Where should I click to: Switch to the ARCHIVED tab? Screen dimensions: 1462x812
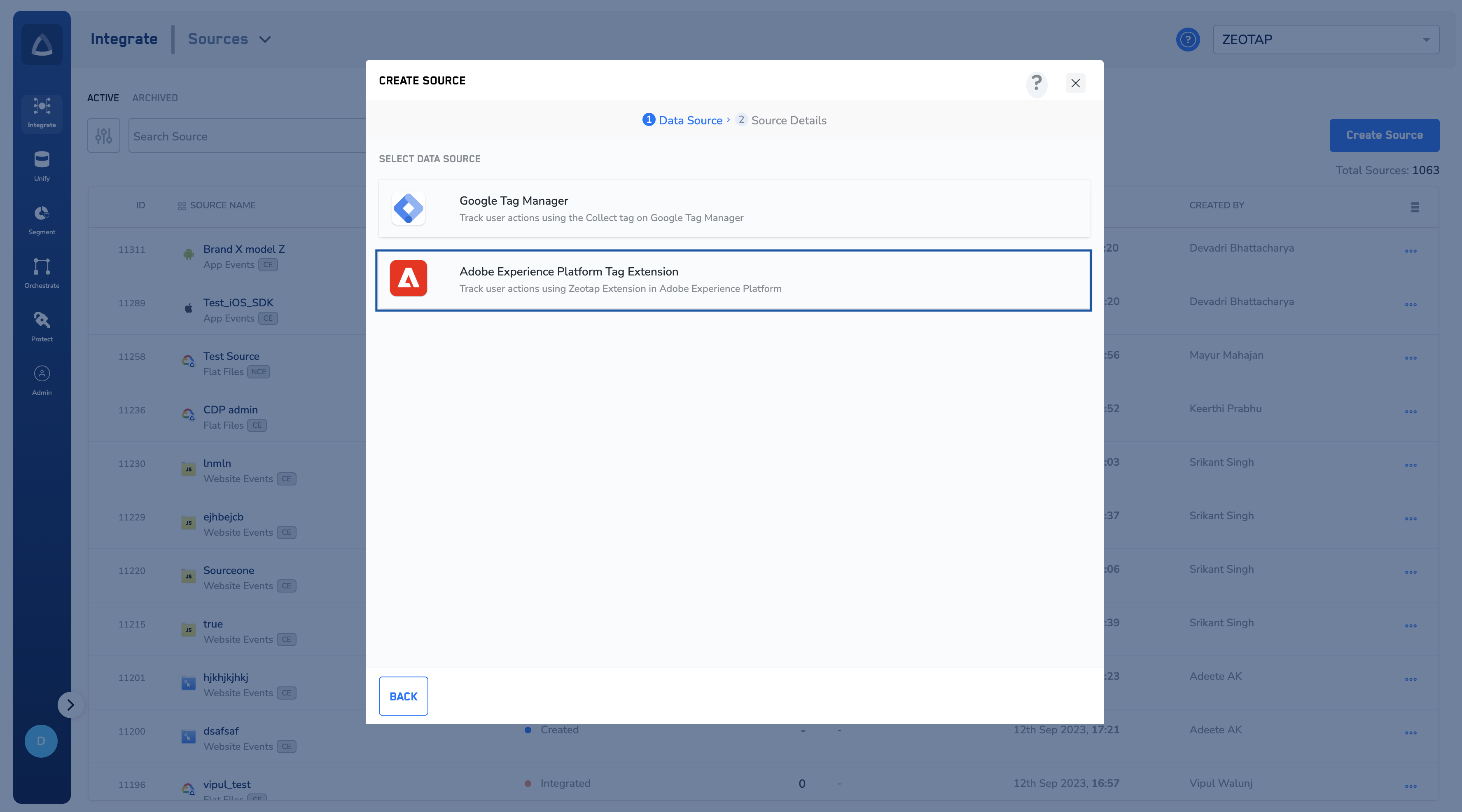click(x=154, y=98)
